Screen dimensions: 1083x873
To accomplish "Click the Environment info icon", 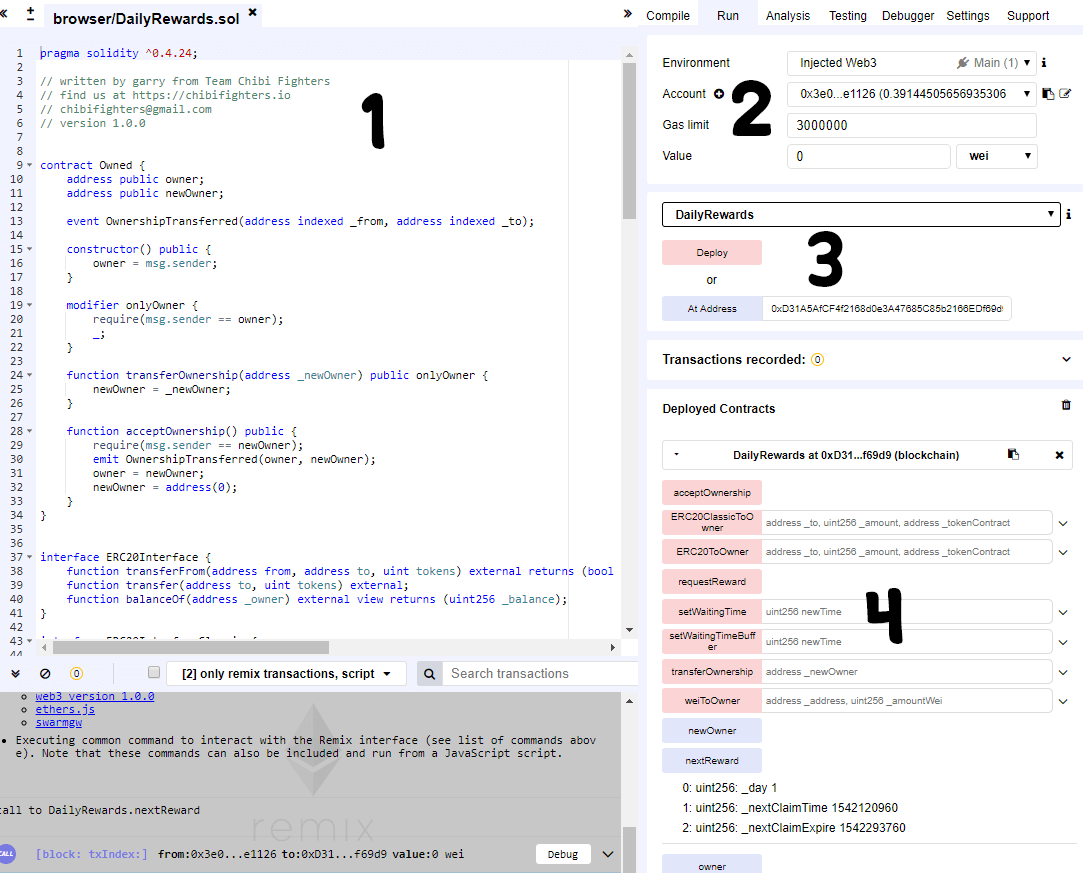I will (1044, 62).
